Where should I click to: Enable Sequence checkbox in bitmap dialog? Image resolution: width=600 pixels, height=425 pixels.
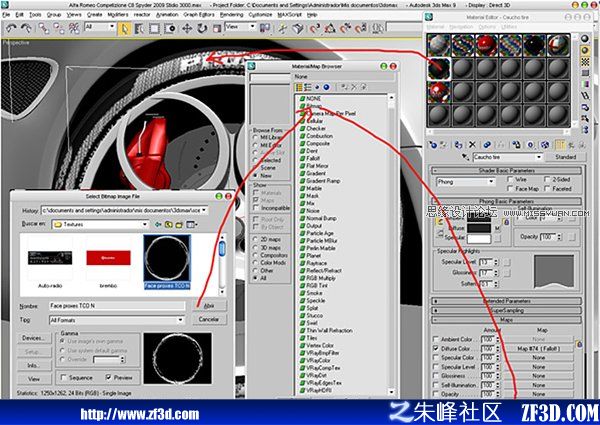[x=64, y=377]
